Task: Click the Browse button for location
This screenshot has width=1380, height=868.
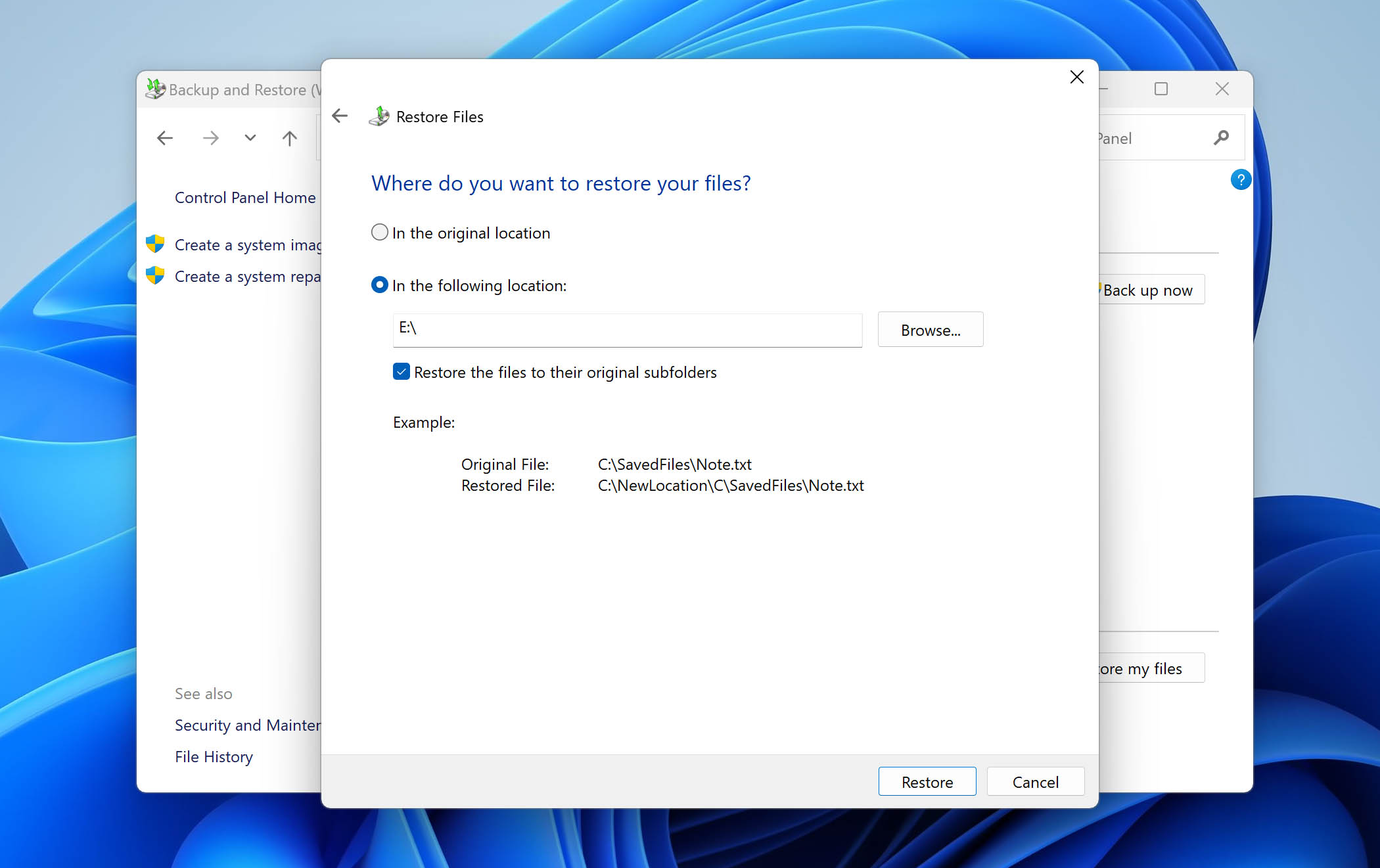Action: [x=929, y=328]
